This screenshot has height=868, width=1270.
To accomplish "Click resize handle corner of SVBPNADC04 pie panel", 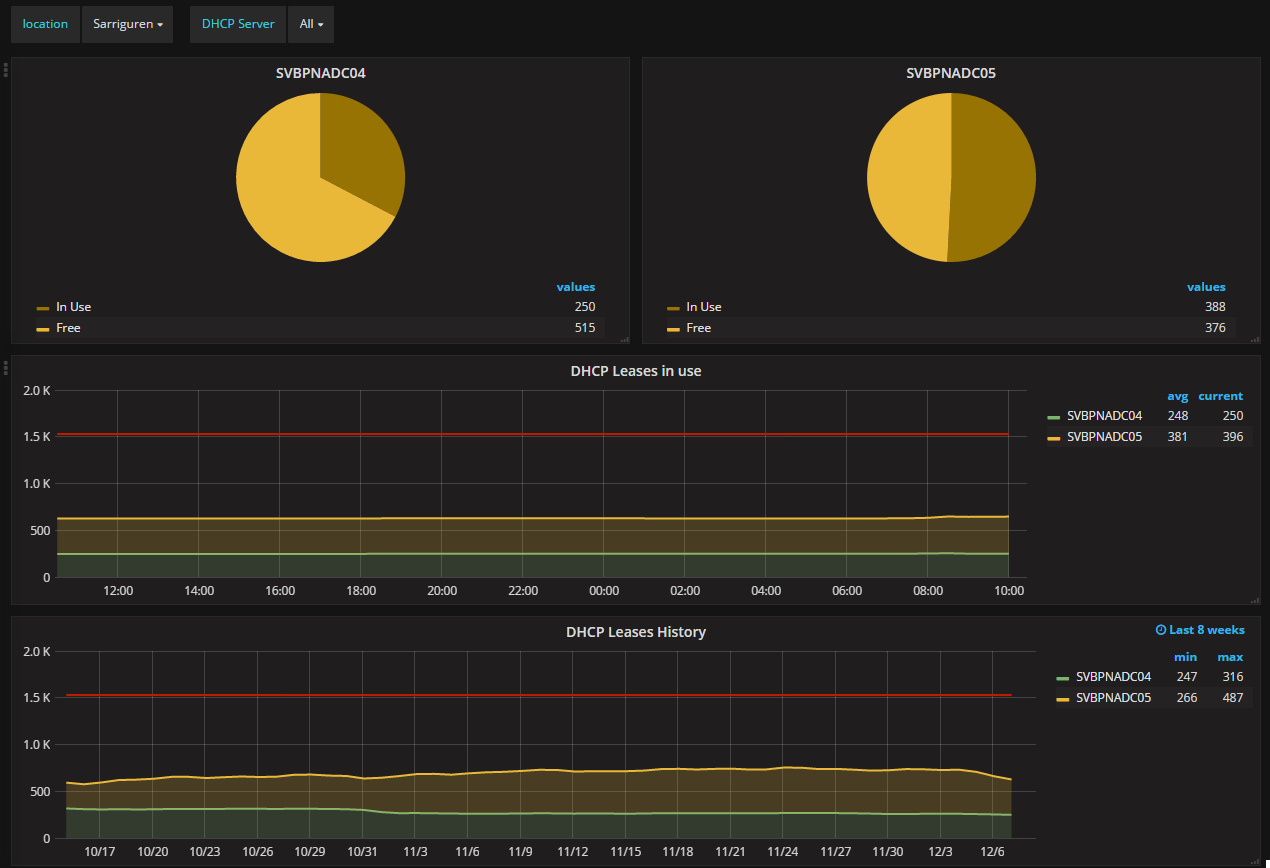I will click(x=625, y=340).
